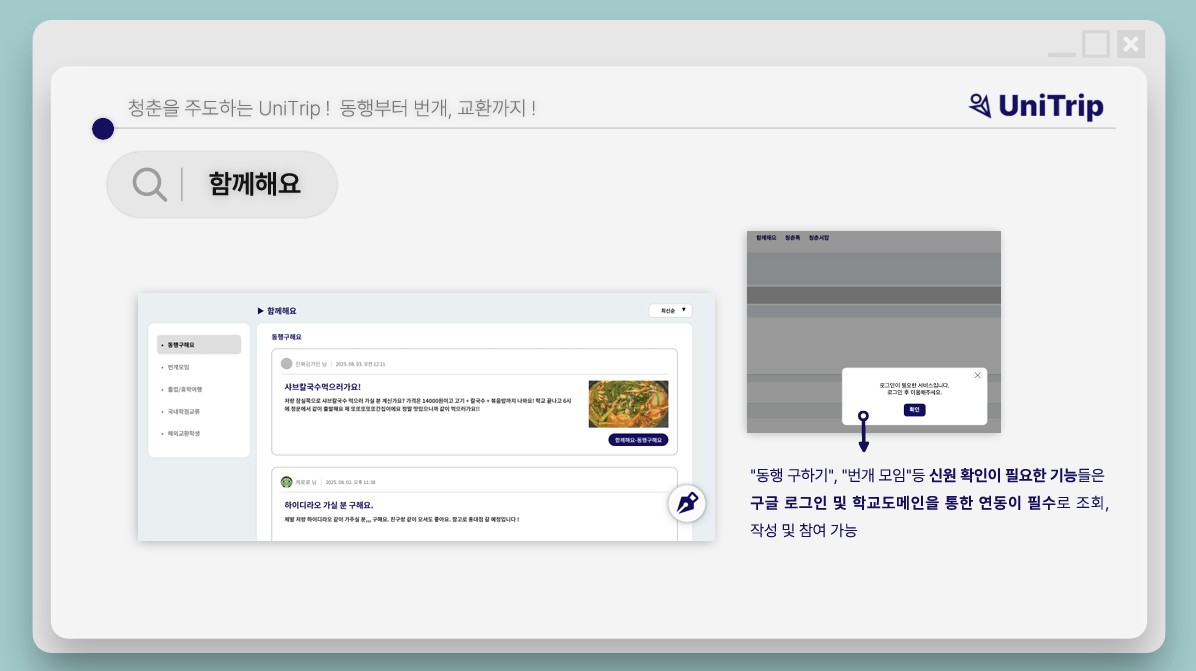Image resolution: width=1196 pixels, height=671 pixels.
Task: Open the 최신순 sort dropdown
Action: (670, 310)
